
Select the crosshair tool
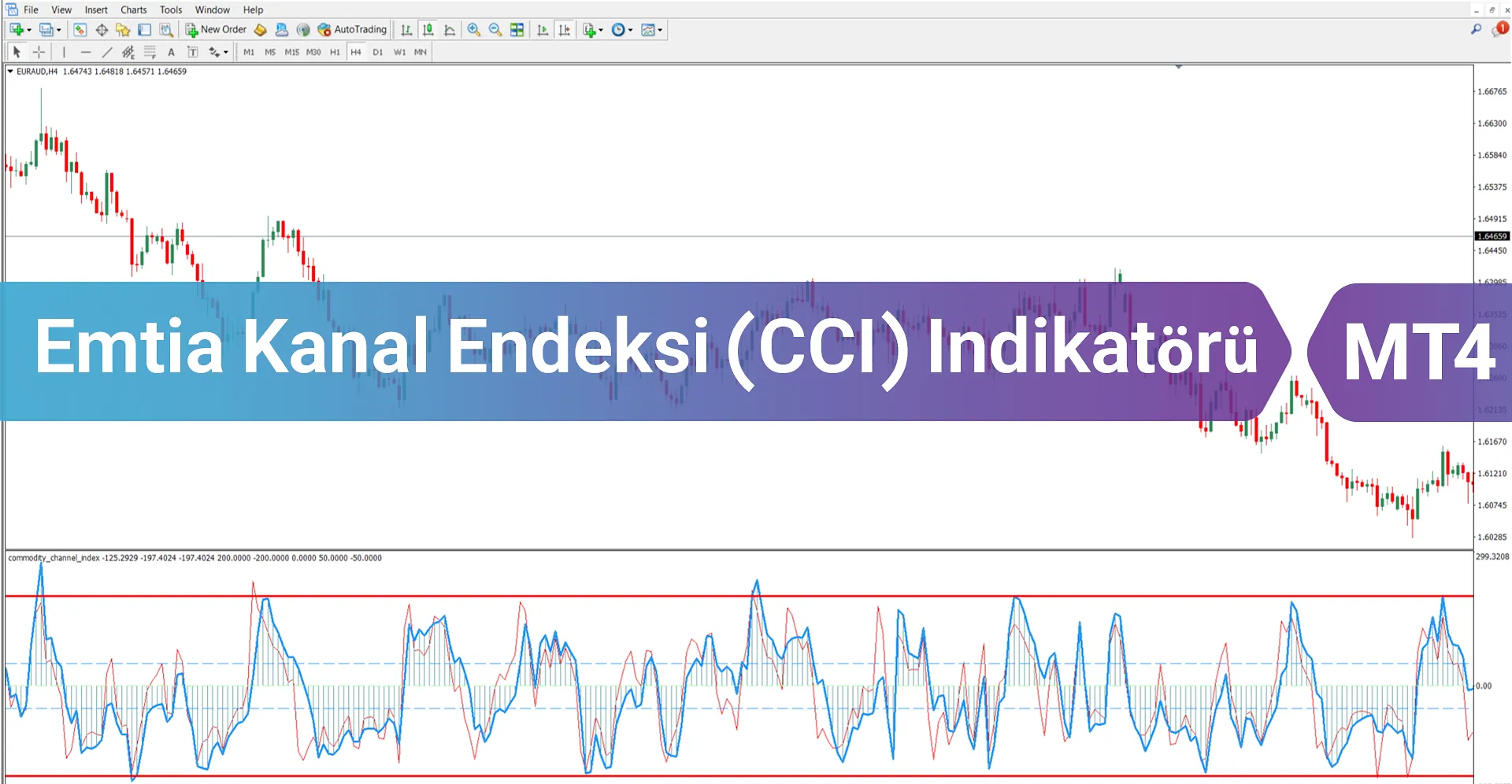click(39, 52)
